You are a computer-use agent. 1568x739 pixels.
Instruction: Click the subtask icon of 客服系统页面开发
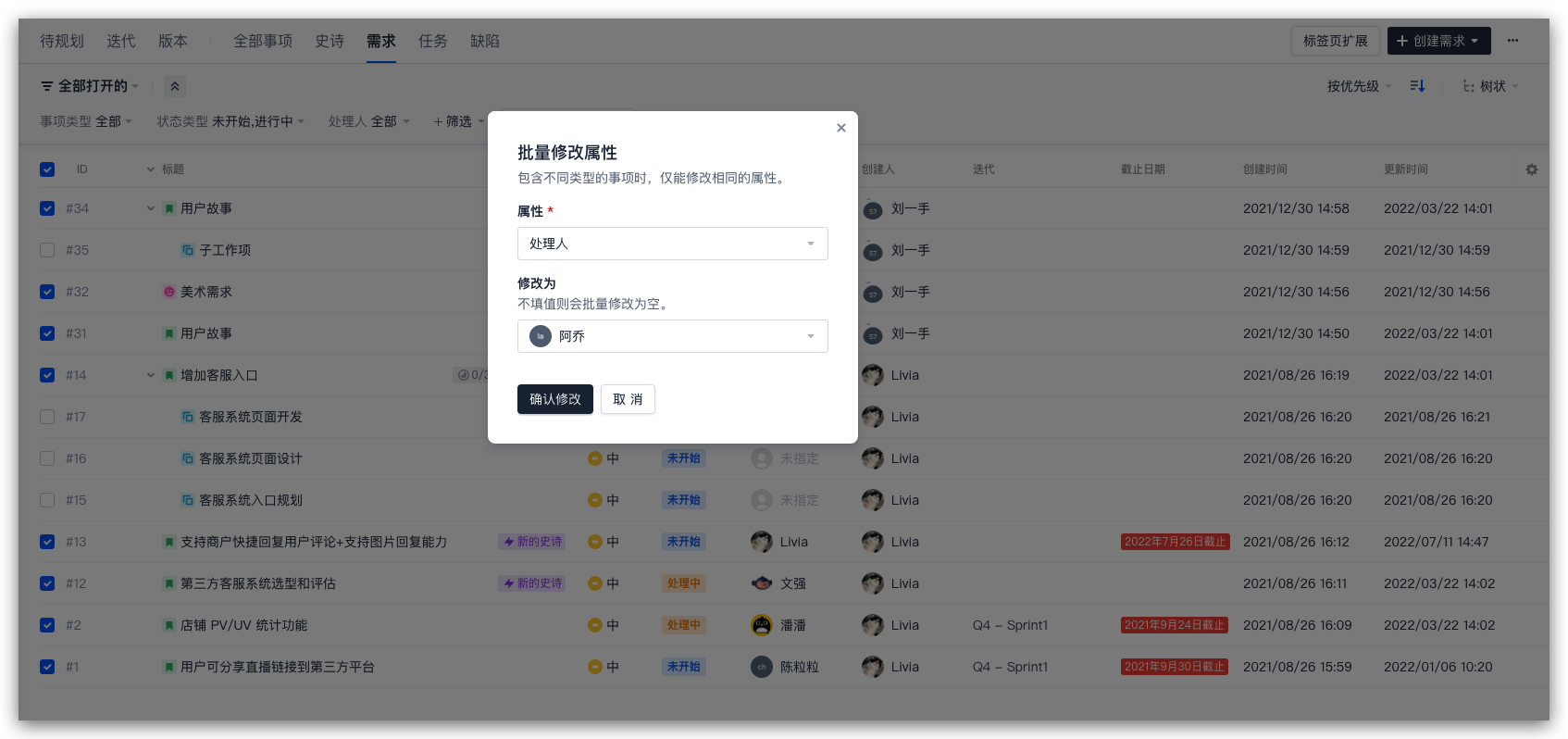tap(188, 417)
